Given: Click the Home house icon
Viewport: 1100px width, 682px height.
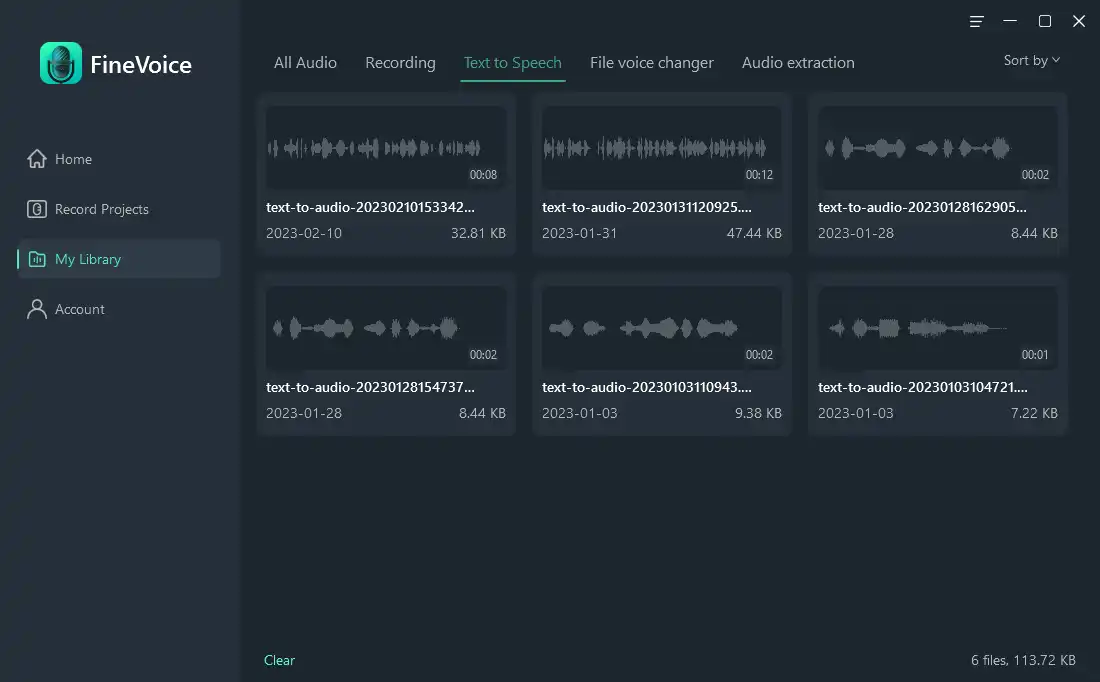Looking at the screenshot, I should (x=37, y=159).
